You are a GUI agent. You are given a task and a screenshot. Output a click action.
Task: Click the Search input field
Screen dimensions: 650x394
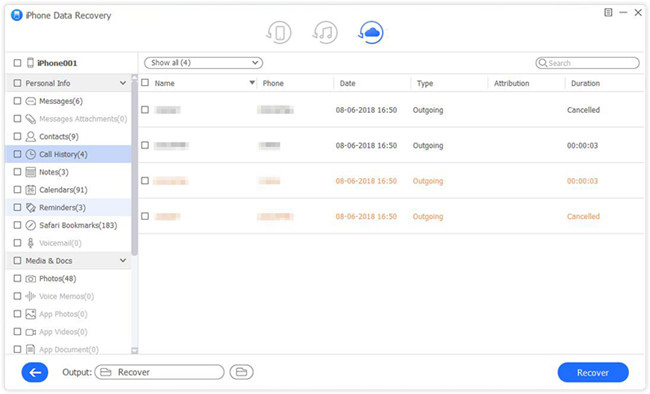(x=587, y=63)
